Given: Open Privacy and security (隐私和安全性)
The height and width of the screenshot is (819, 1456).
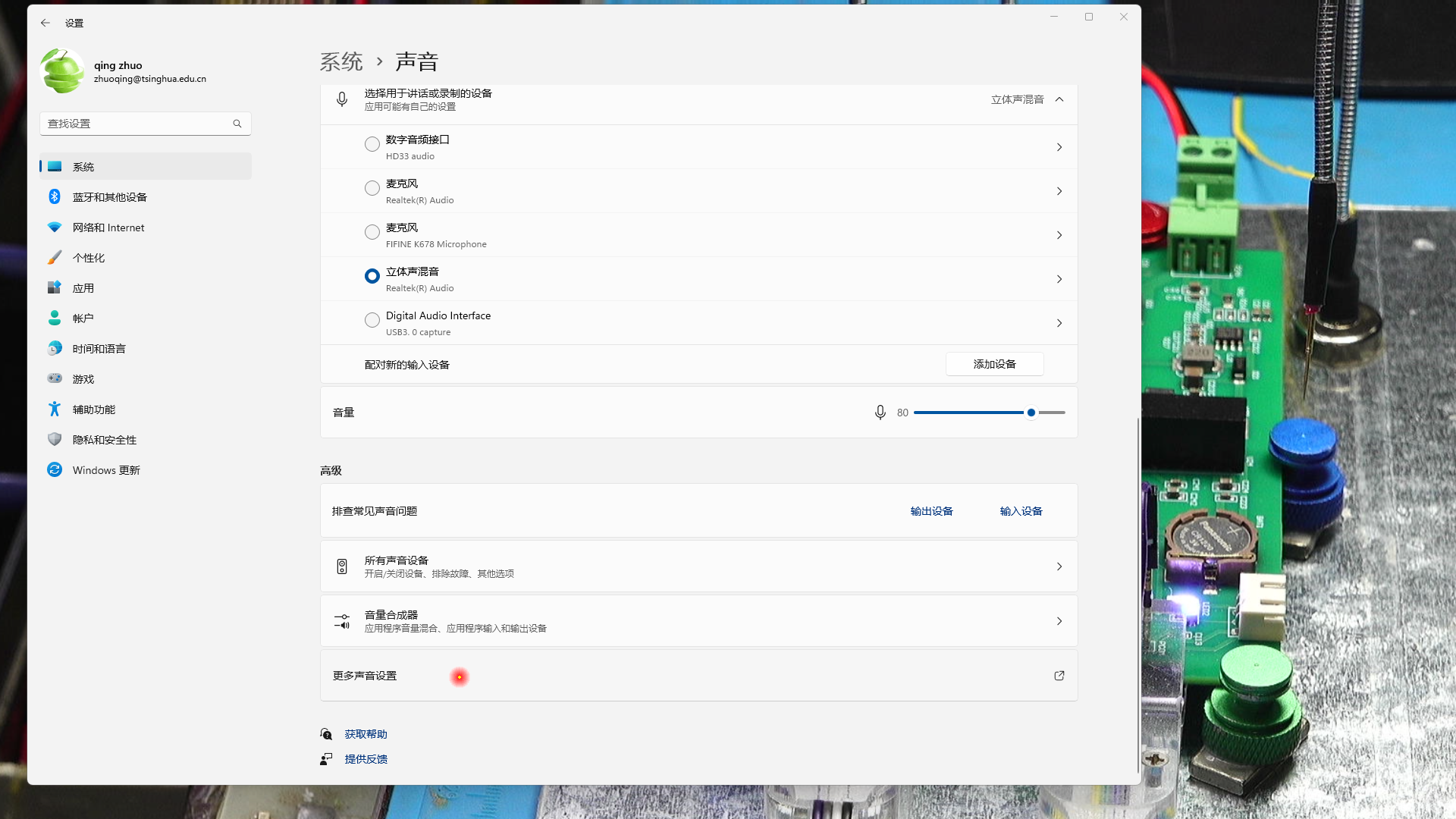Looking at the screenshot, I should pos(104,440).
